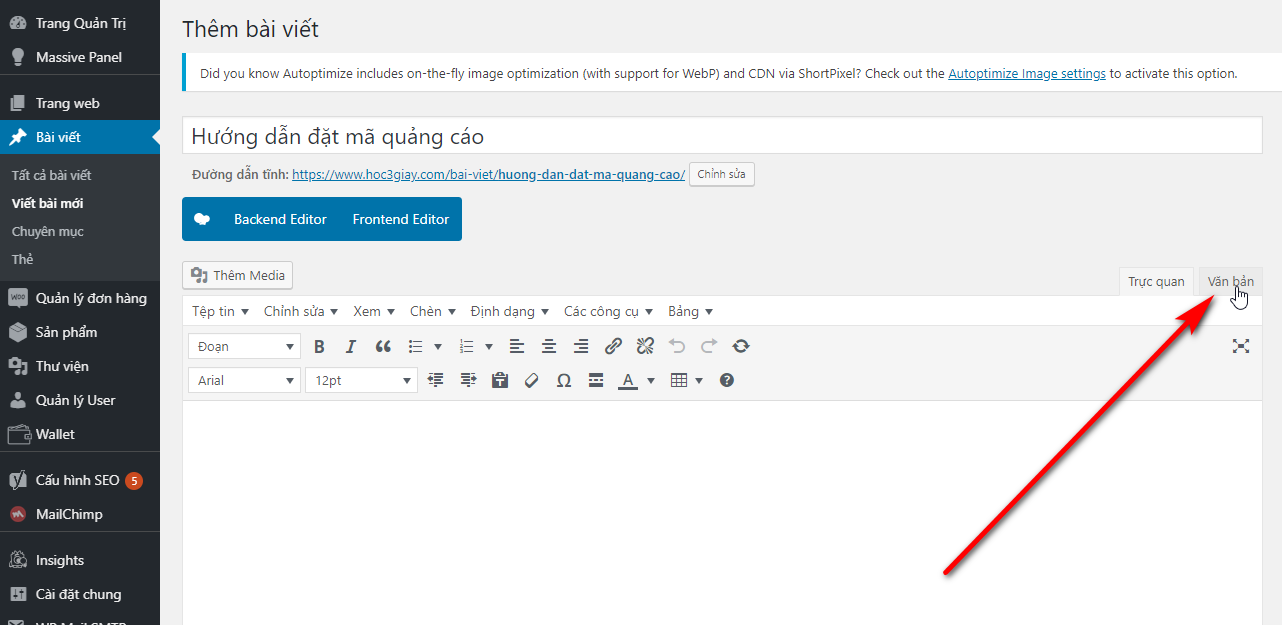Align text center in the toolbar
Image resolution: width=1282 pixels, height=625 pixels.
[549, 347]
